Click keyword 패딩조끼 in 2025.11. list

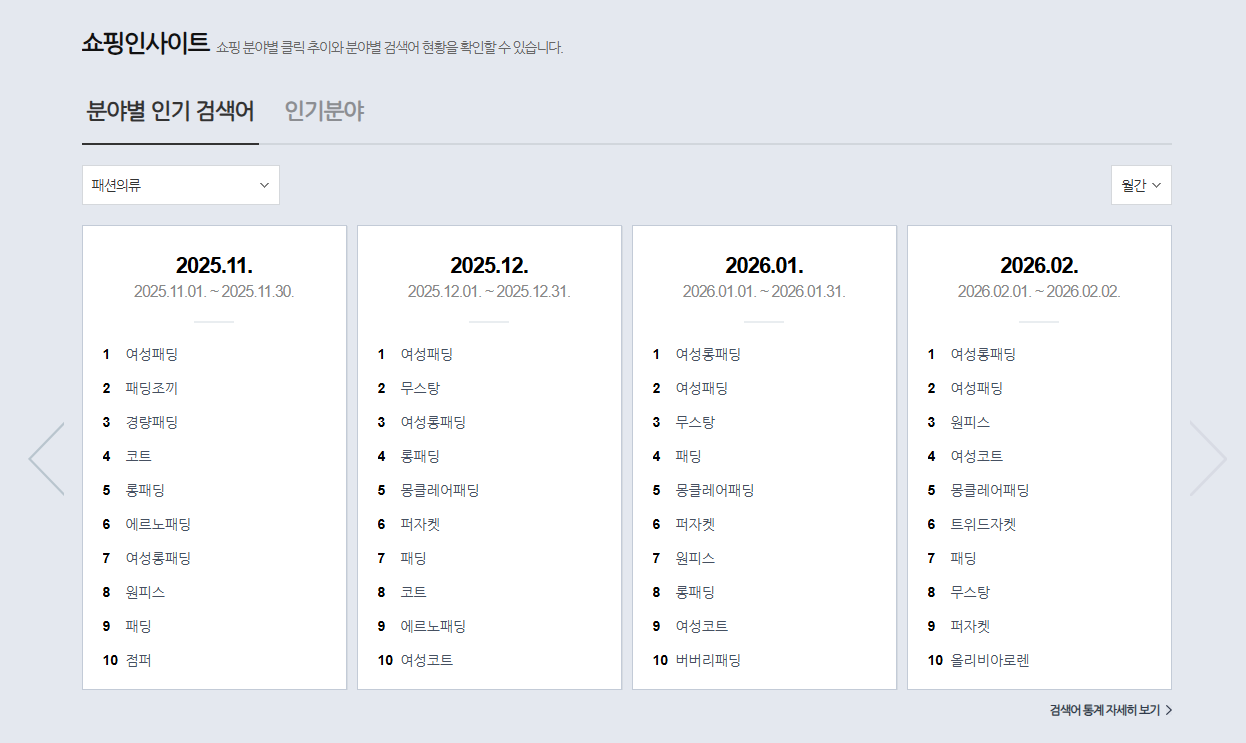152,388
